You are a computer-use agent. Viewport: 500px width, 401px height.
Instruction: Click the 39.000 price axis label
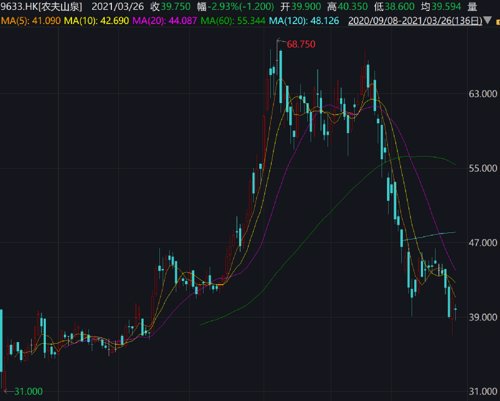coord(483,317)
